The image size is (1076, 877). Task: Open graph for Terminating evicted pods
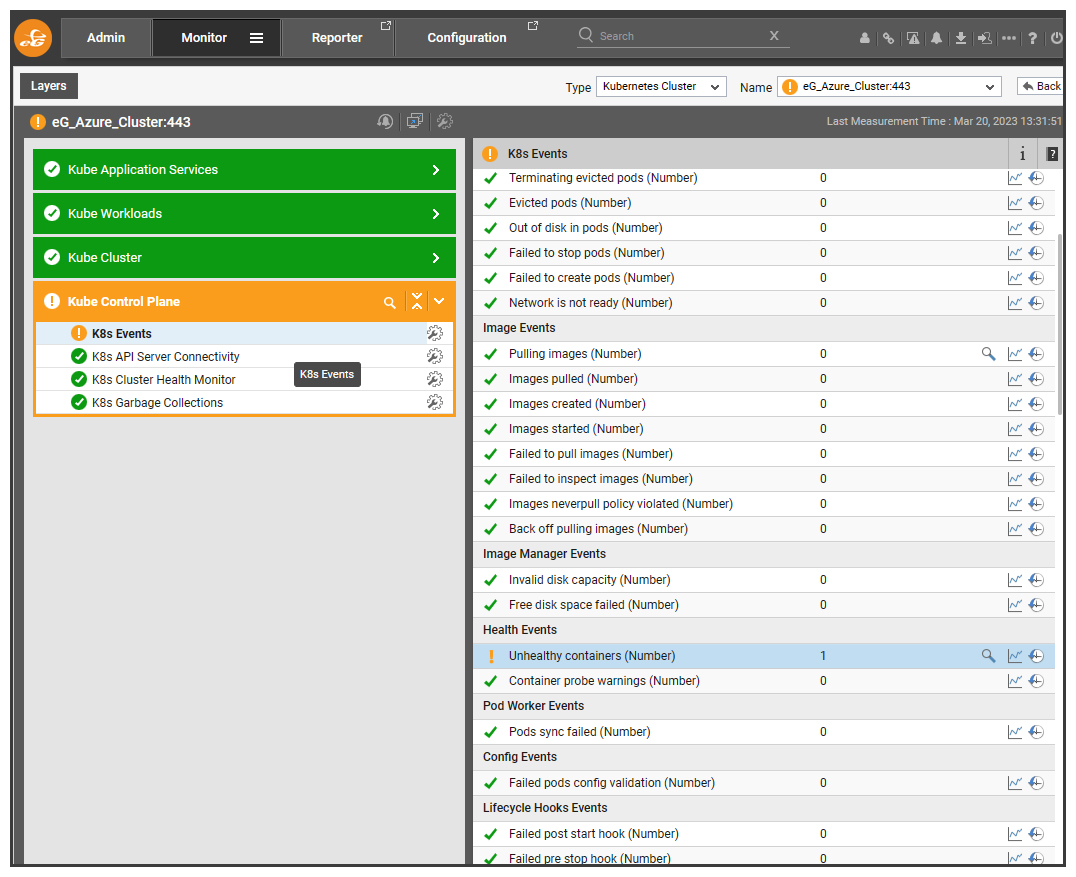point(1015,178)
